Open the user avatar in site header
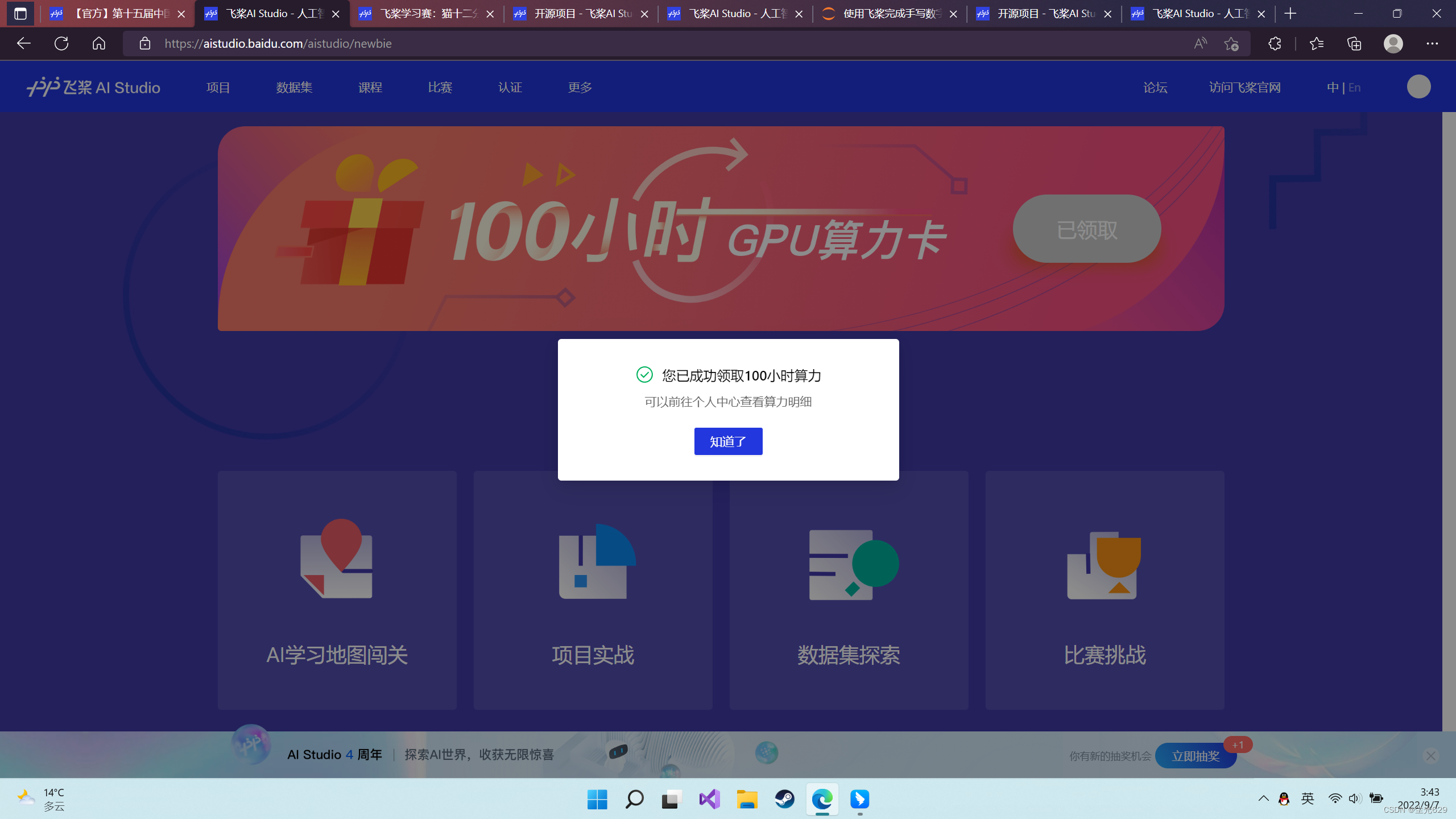Screen dimensions: 1456x819 tap(1418, 86)
